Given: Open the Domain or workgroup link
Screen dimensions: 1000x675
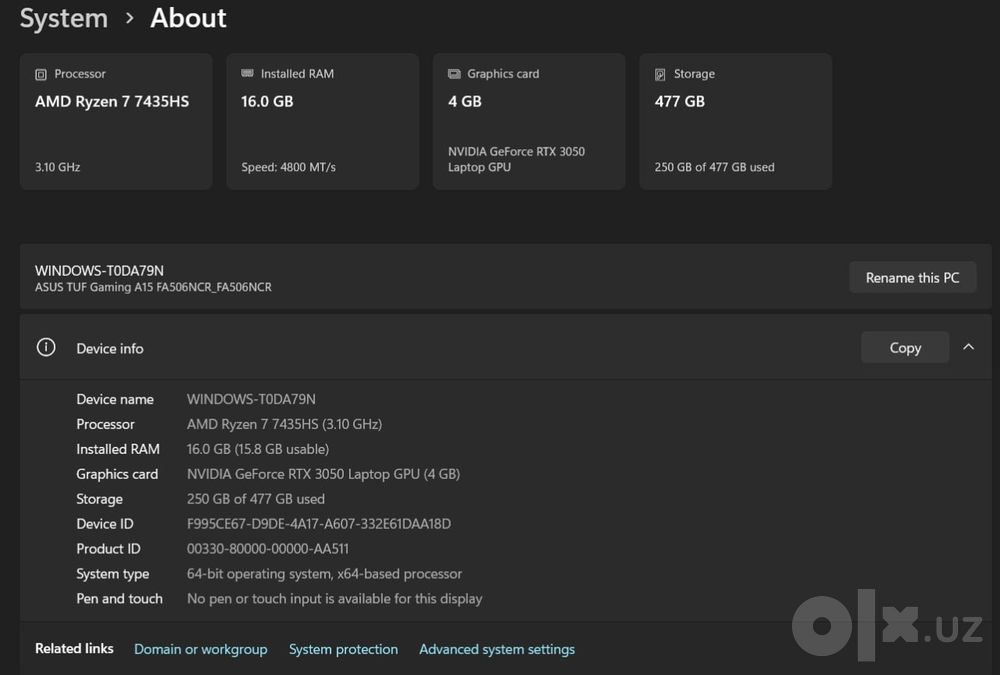Looking at the screenshot, I should pyautogui.click(x=200, y=649).
